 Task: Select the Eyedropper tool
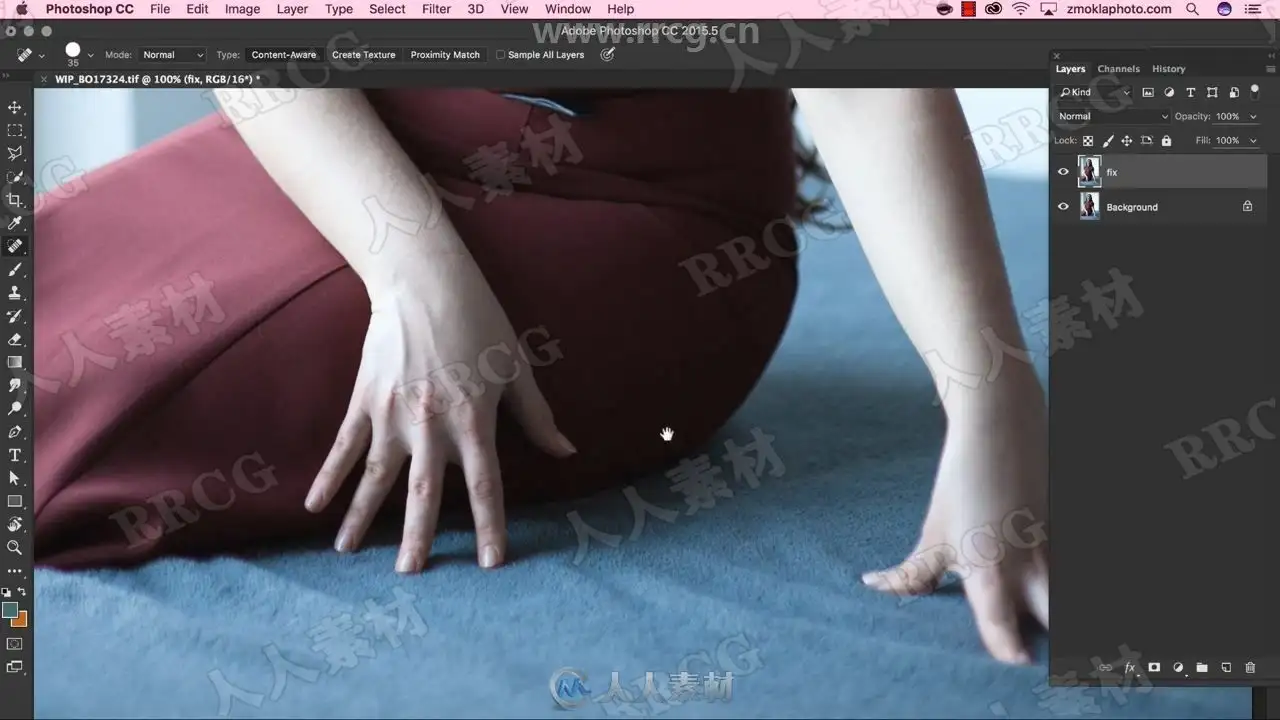(15, 223)
